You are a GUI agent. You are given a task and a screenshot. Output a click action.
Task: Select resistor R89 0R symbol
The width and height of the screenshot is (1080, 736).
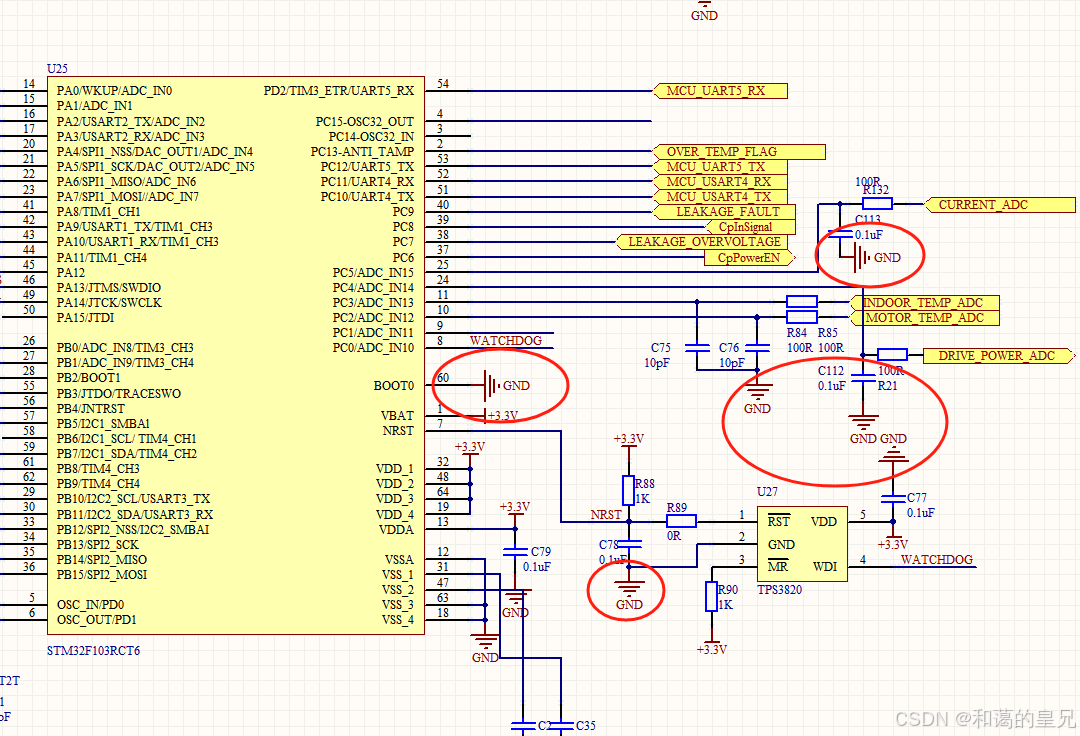(x=681, y=521)
